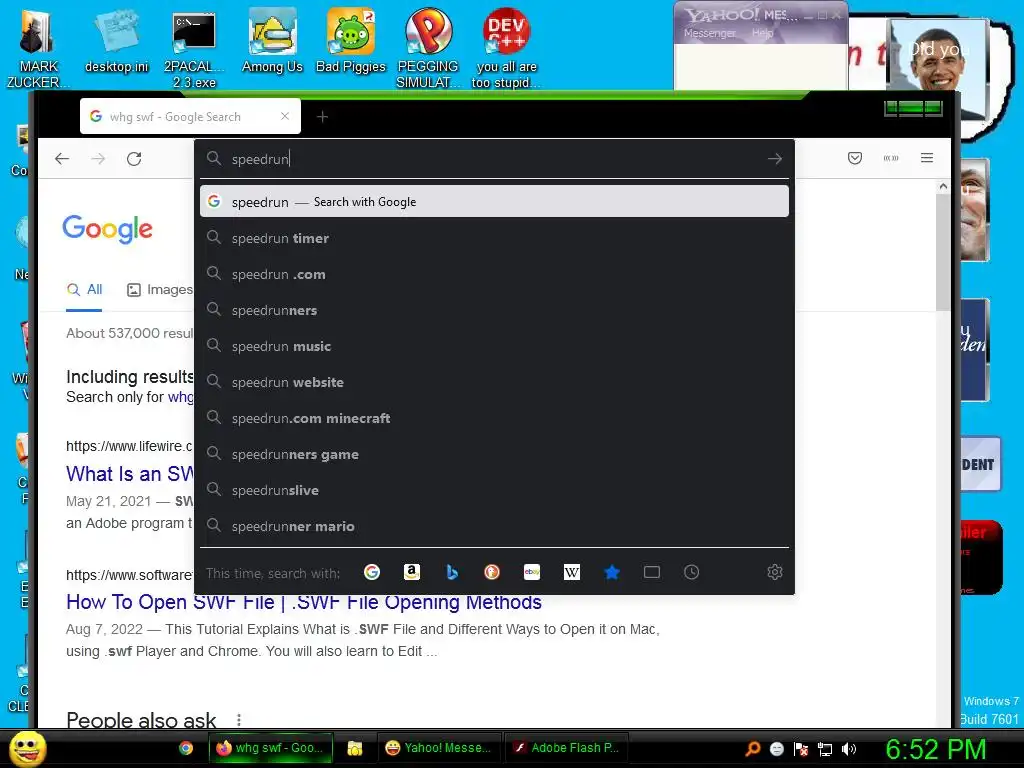The width and height of the screenshot is (1024, 768).
Task: Search this time with Bing
Action: click(451, 572)
